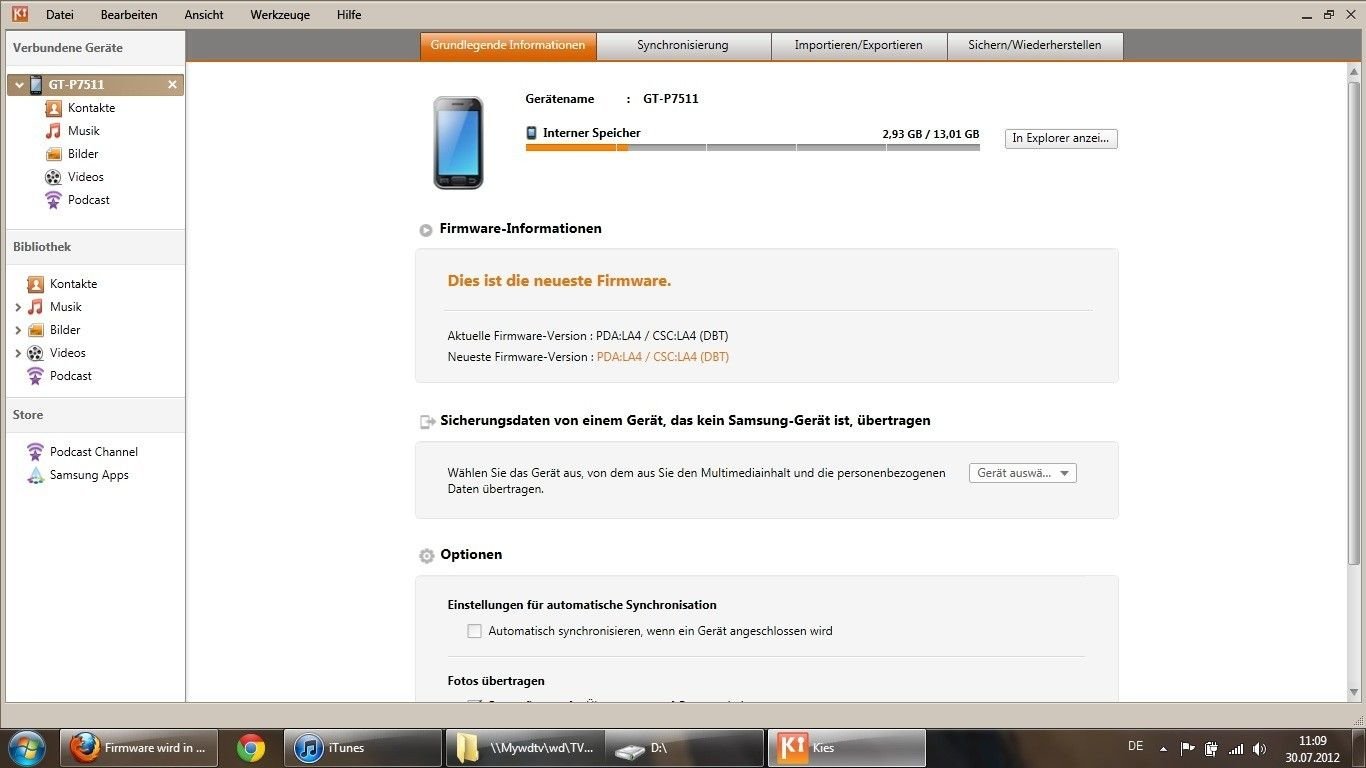Click the Optionen gear icon
1366x768 pixels.
(427, 556)
